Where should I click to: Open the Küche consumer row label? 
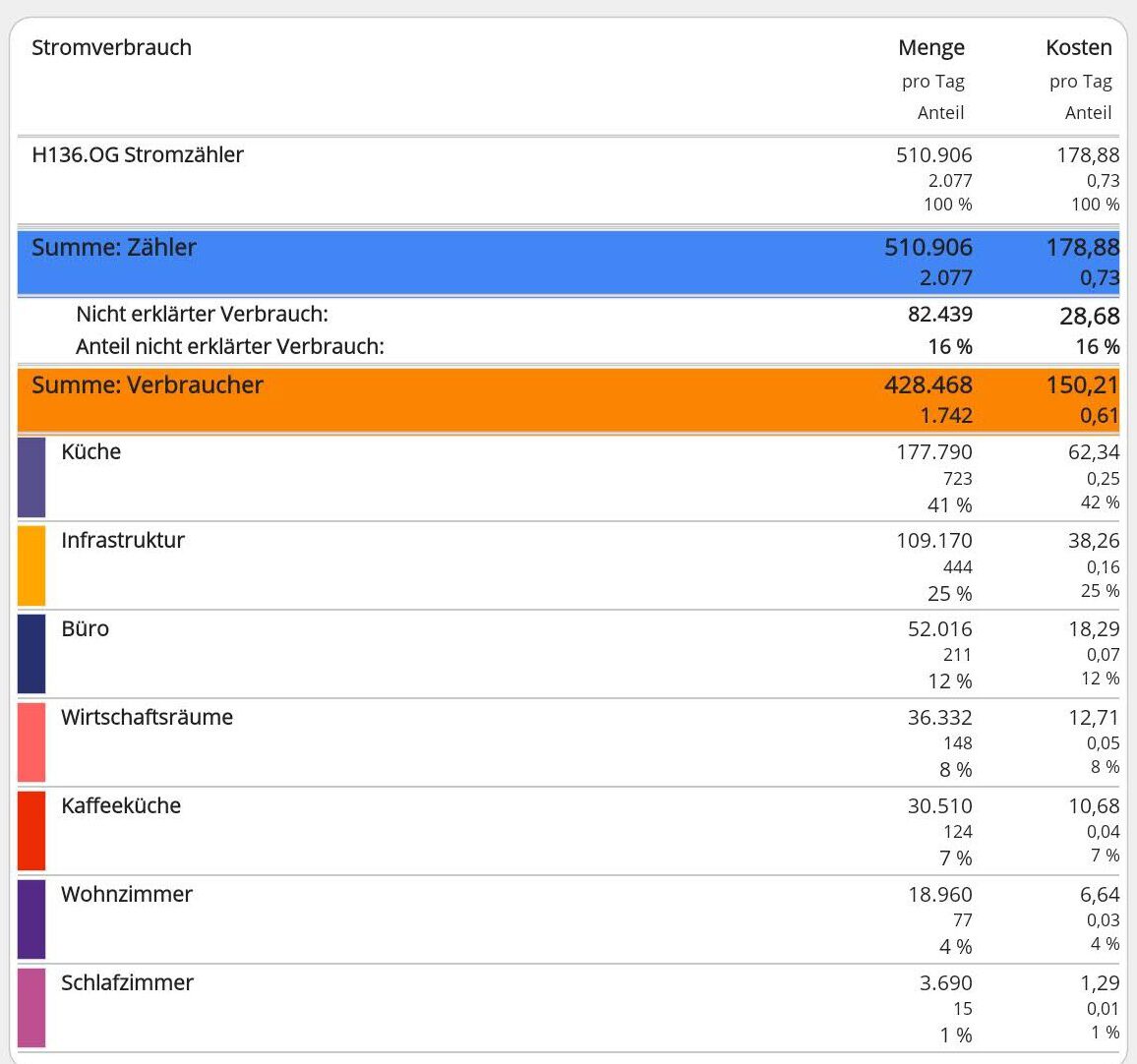91,452
